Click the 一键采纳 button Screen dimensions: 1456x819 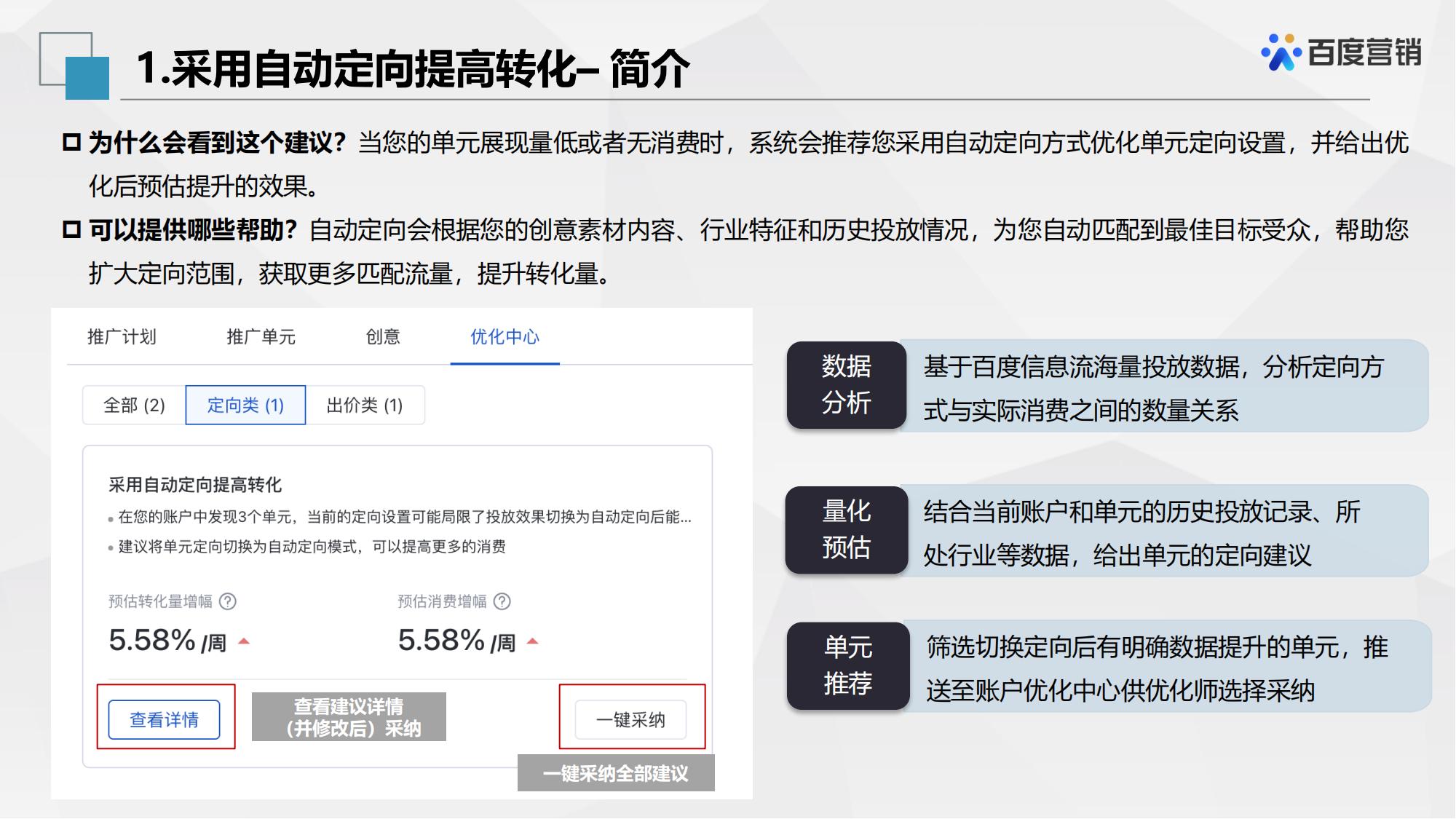630,720
